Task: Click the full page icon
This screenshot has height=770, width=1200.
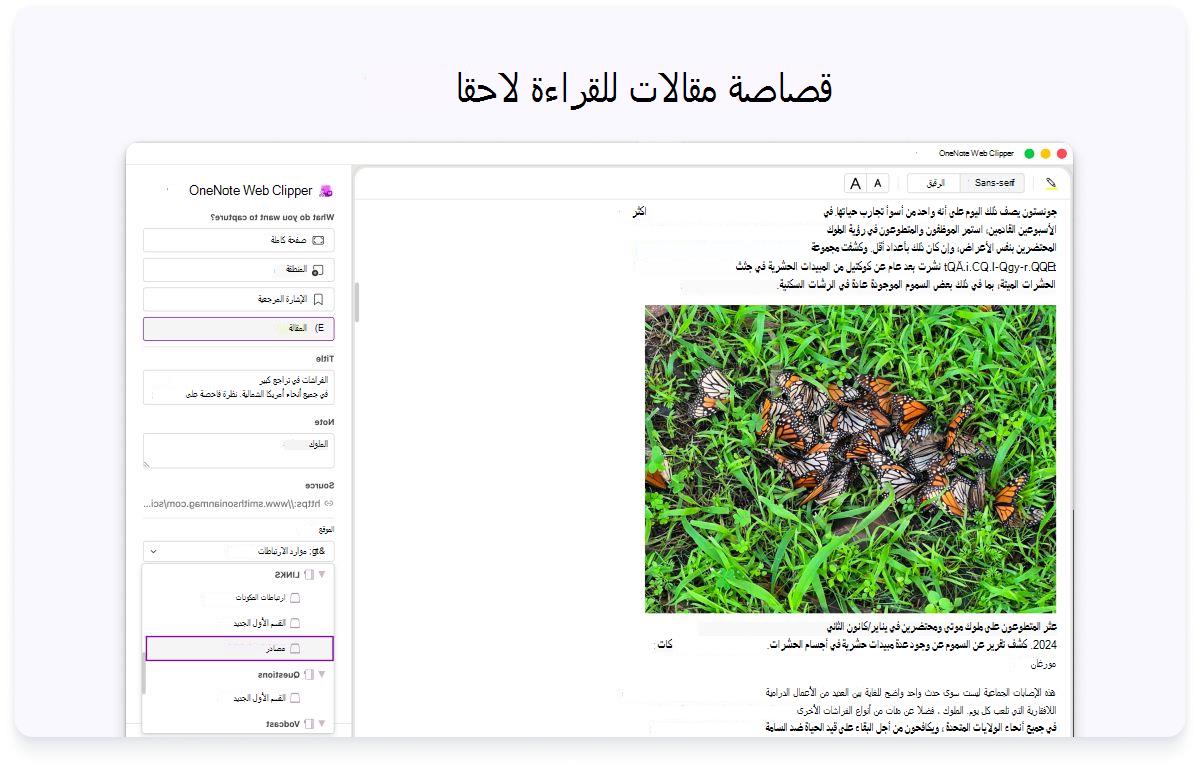Action: coord(319,240)
